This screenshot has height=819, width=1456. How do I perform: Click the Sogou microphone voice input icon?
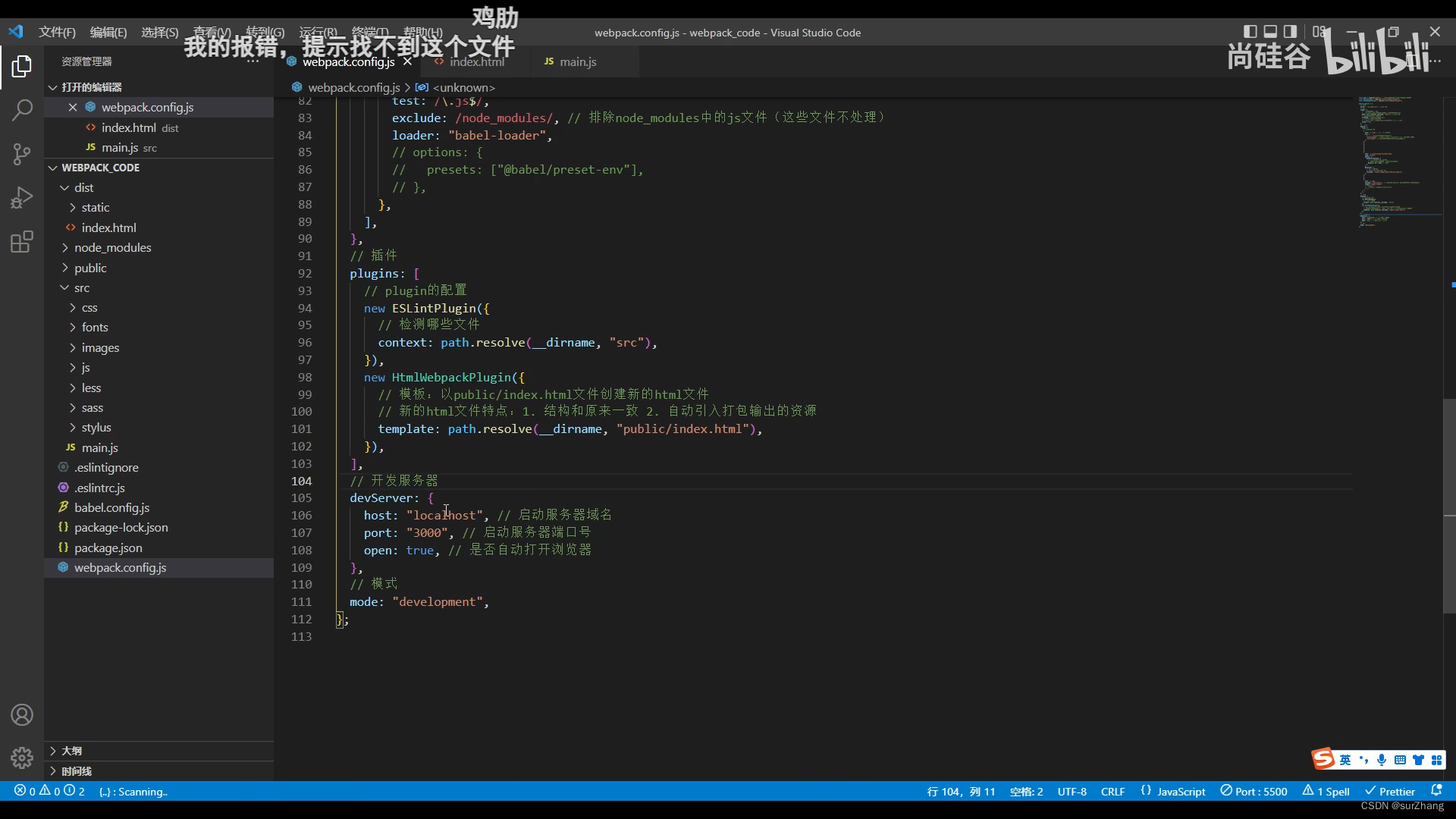1382,760
